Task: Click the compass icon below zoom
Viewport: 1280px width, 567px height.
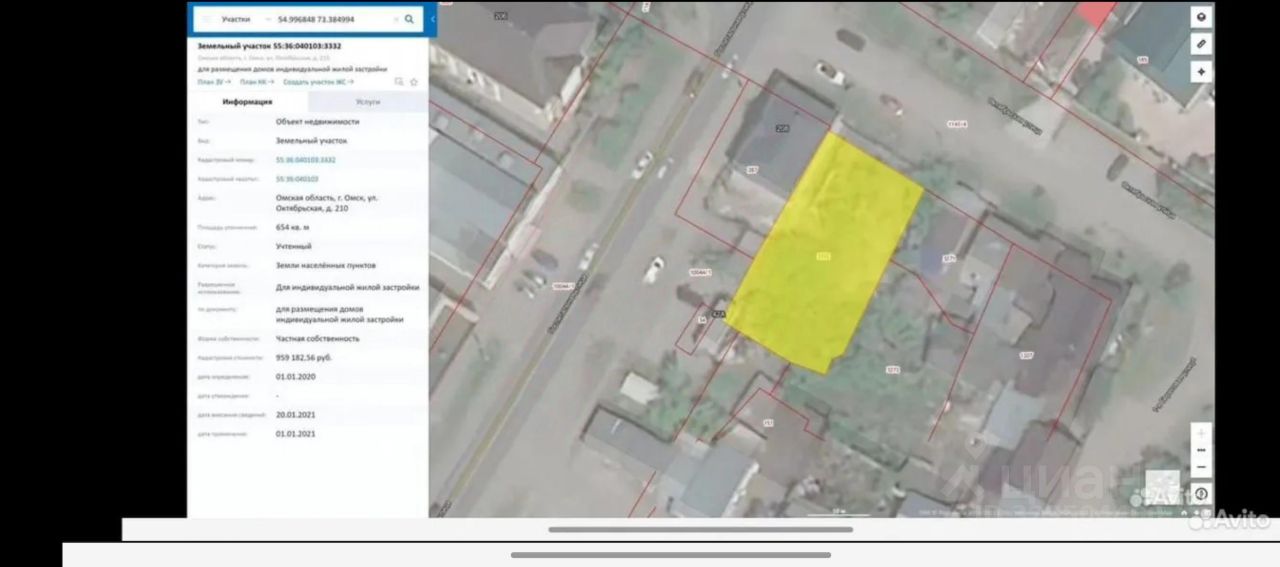Action: [x=1201, y=493]
